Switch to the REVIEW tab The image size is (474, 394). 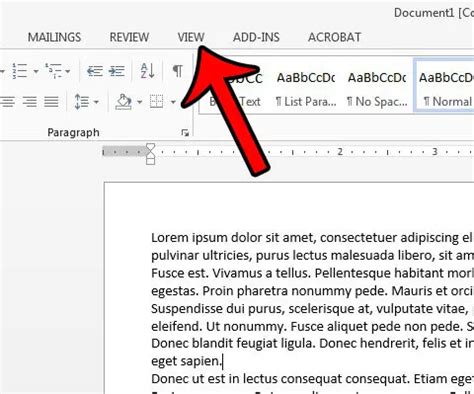point(129,37)
